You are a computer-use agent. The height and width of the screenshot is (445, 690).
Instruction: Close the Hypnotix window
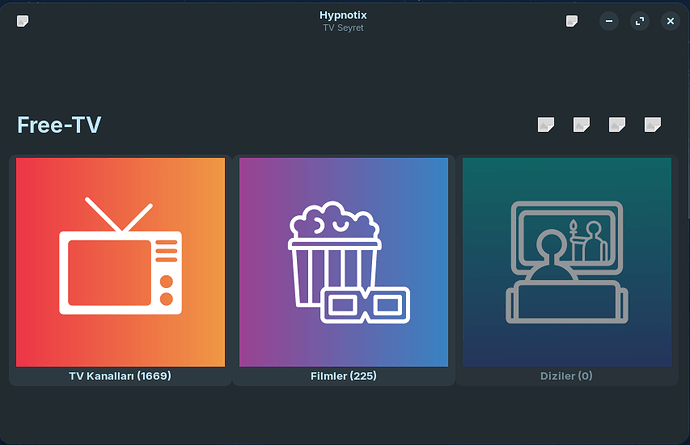[670, 21]
